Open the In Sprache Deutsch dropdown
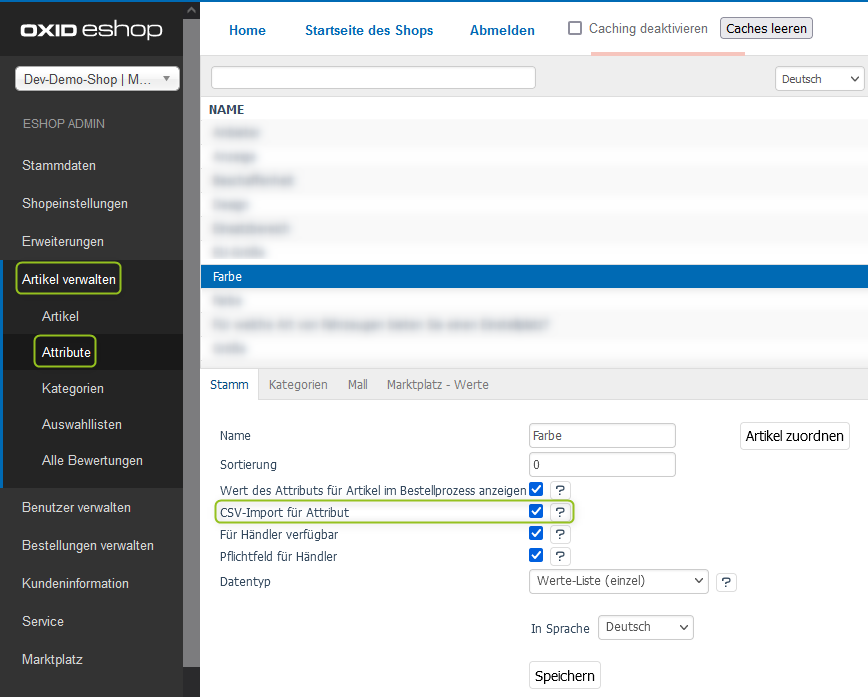Image resolution: width=868 pixels, height=697 pixels. tap(646, 627)
